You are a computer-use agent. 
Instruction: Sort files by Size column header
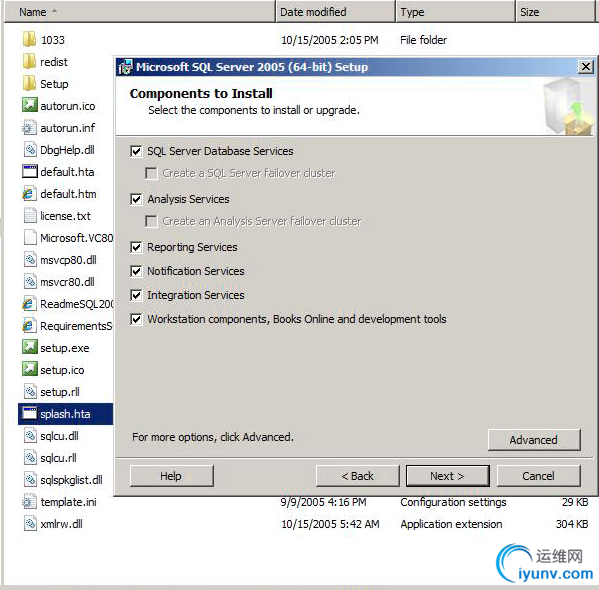pos(556,12)
